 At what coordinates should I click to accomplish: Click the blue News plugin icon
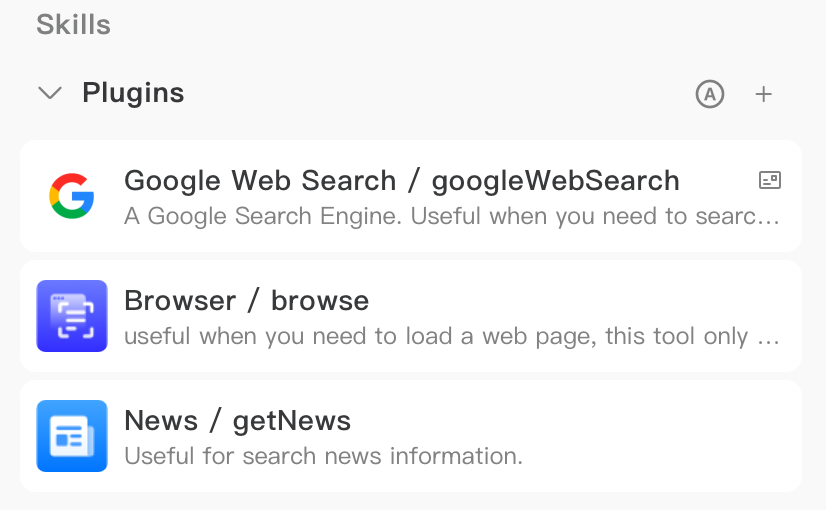72,436
